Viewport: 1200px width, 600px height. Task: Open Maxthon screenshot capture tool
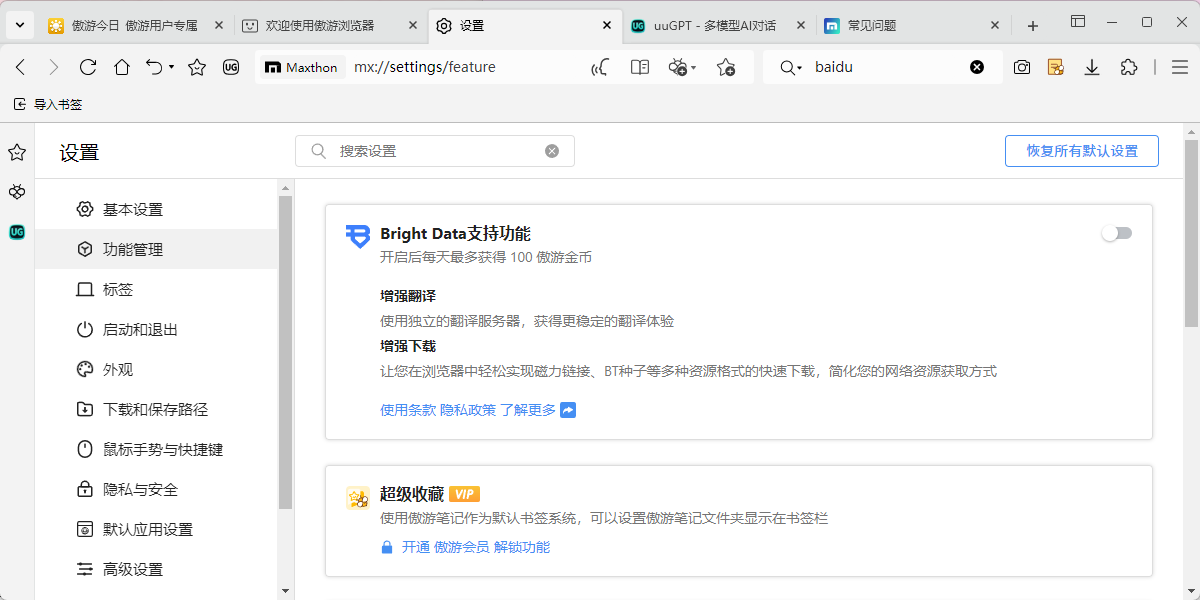point(1021,67)
